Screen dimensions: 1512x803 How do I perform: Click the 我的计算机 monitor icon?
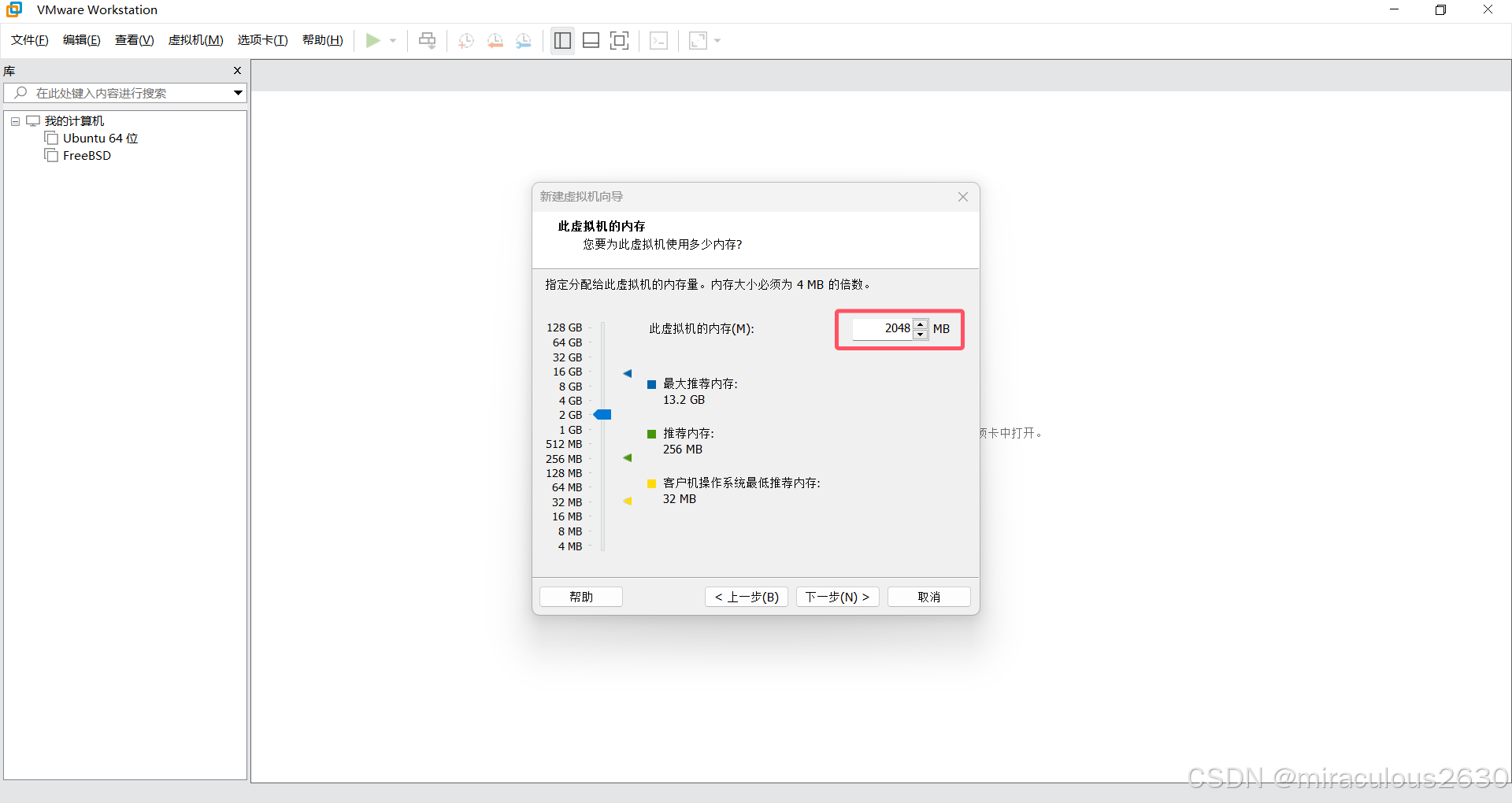point(33,121)
